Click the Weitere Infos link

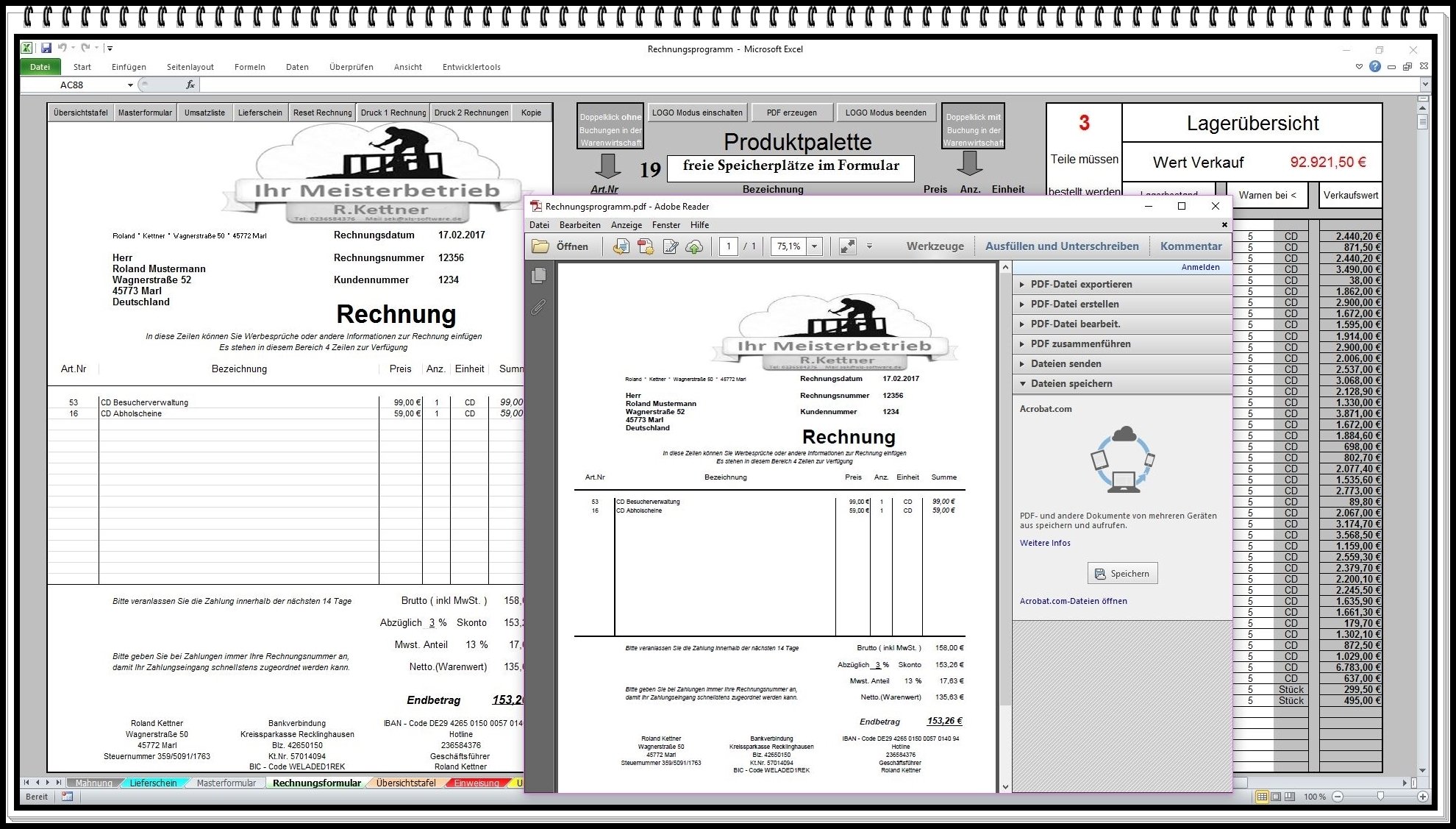point(1045,543)
